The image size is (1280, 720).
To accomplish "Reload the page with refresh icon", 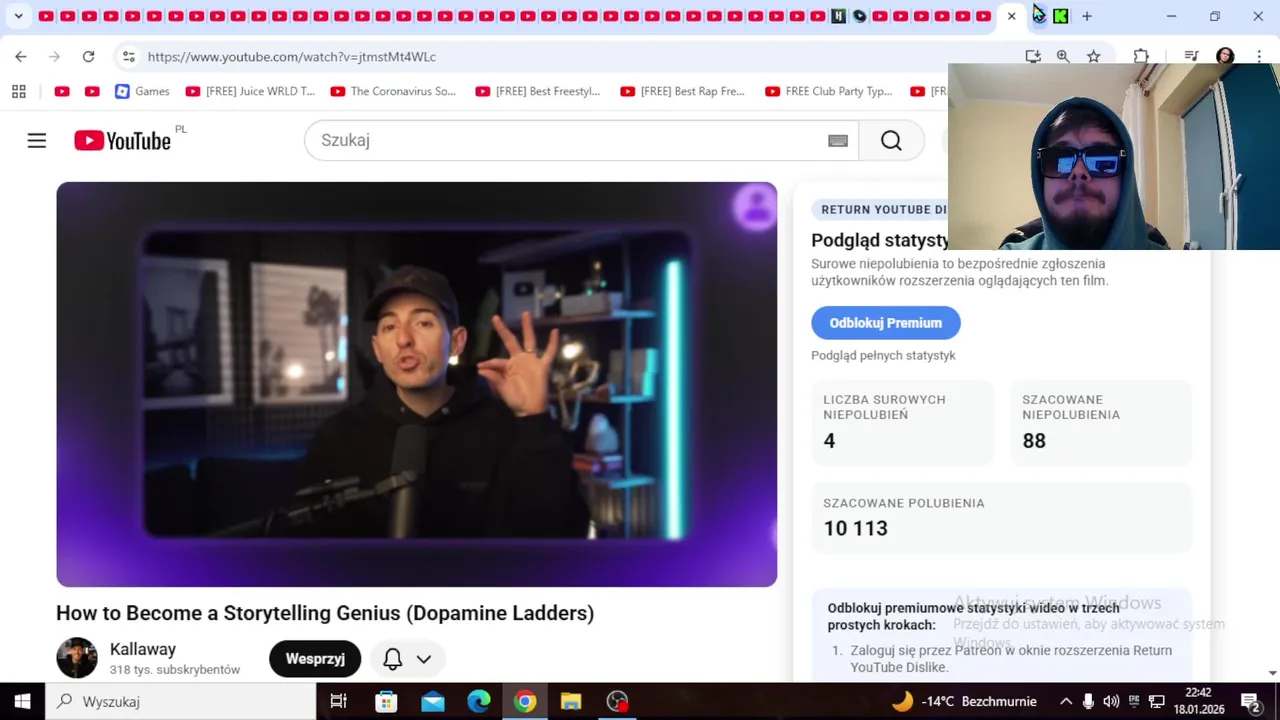I will pos(88,57).
